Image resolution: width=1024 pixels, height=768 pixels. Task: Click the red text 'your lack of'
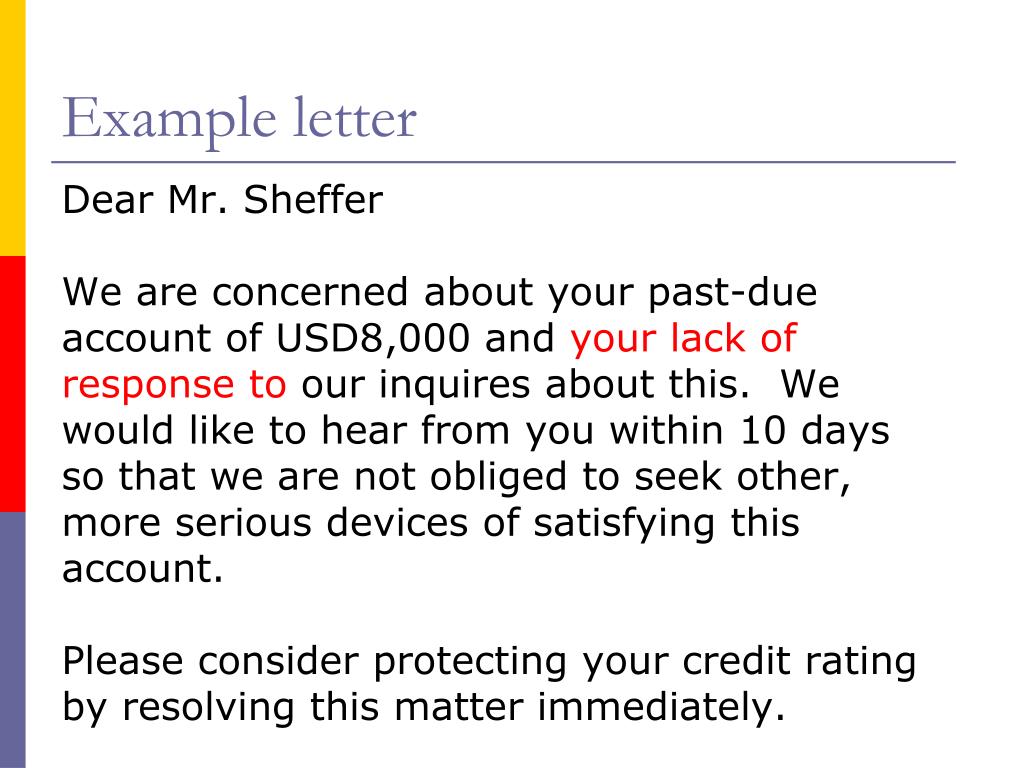(x=683, y=338)
